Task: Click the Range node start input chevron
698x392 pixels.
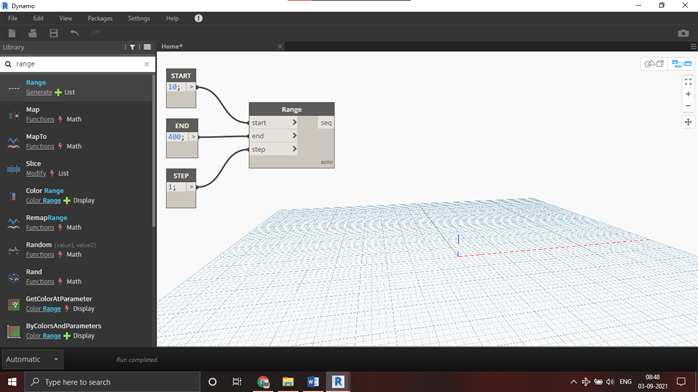Action: [x=294, y=122]
